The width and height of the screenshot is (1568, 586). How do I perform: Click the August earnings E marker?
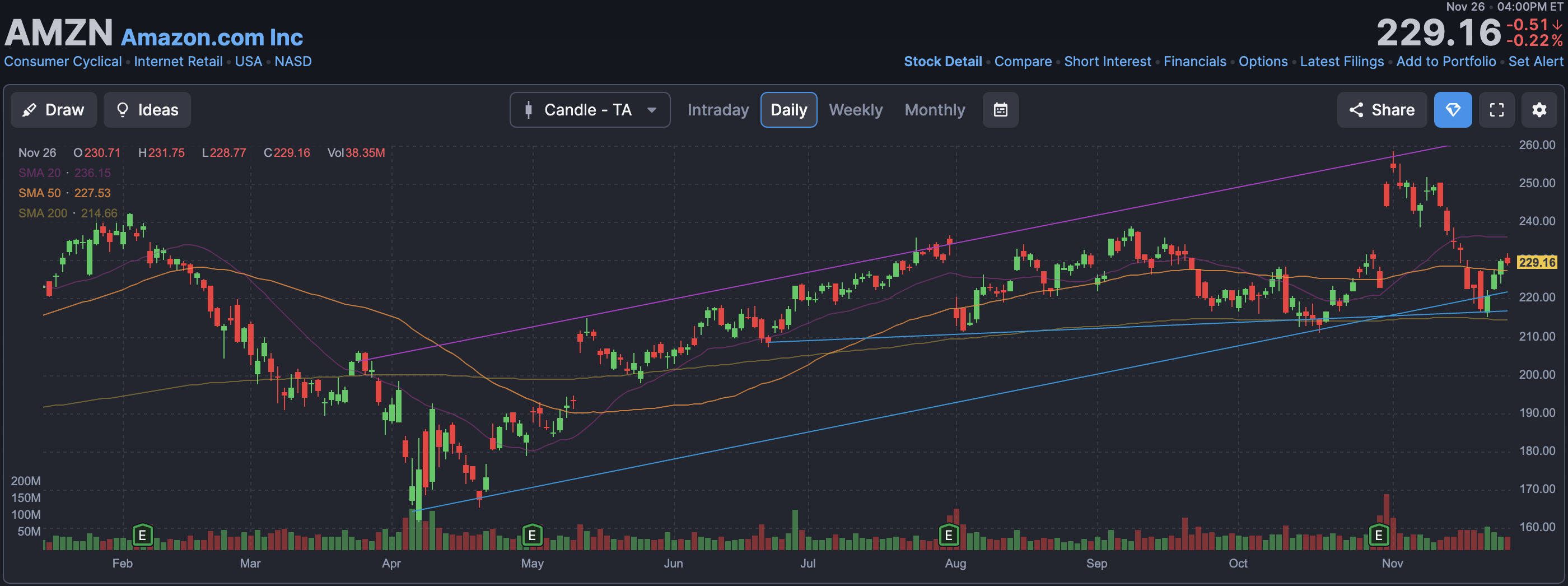click(x=948, y=536)
